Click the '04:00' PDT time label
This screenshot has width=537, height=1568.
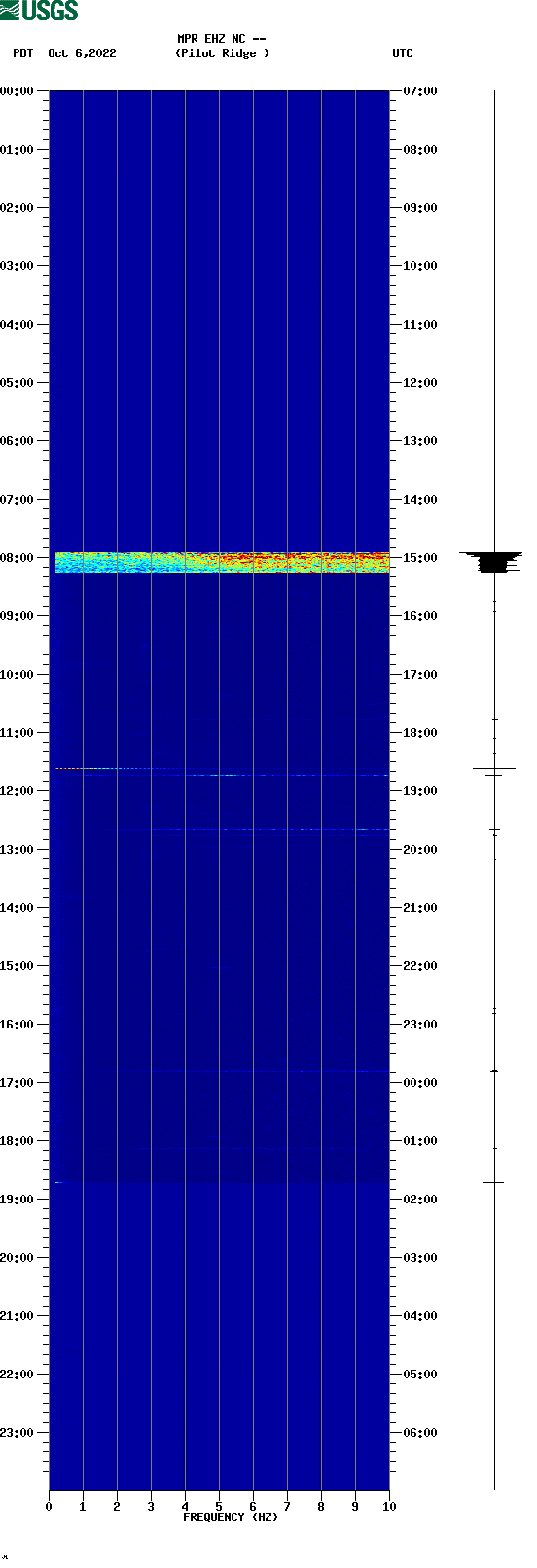(x=17, y=325)
